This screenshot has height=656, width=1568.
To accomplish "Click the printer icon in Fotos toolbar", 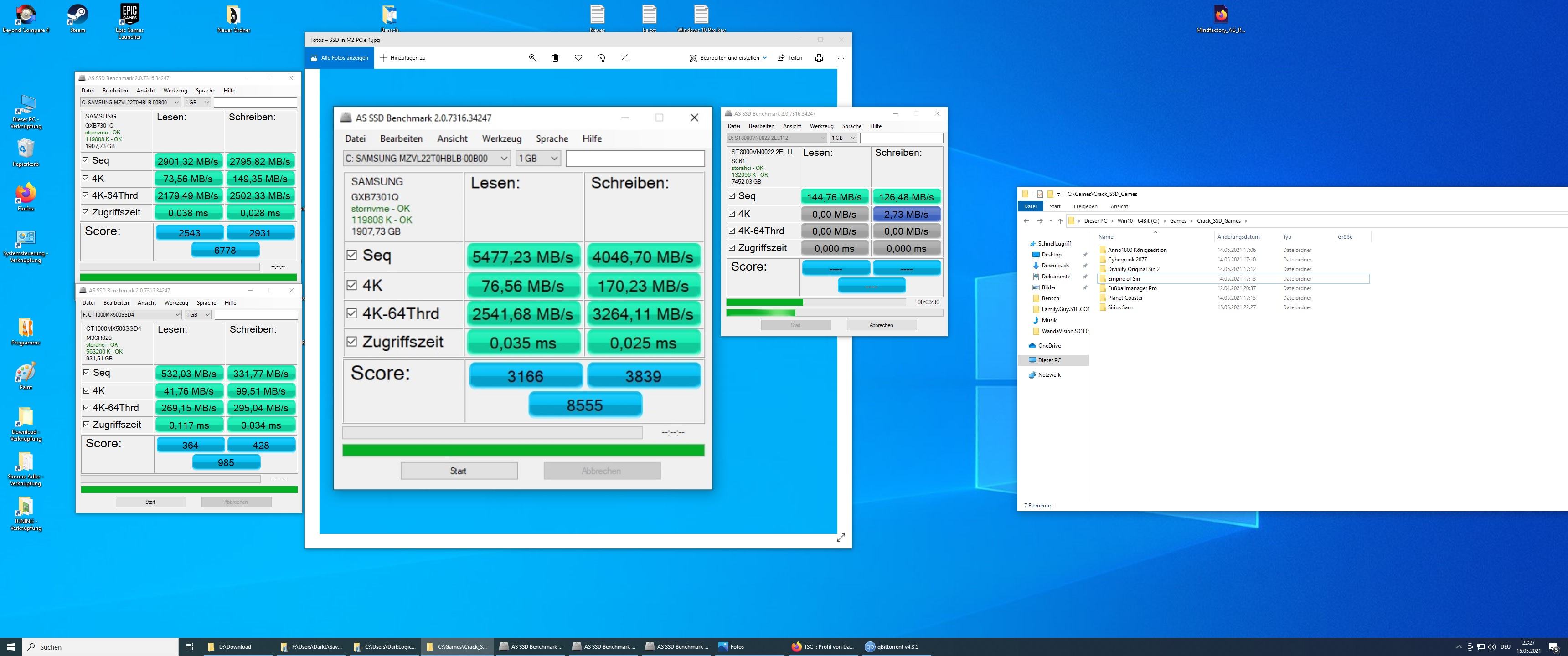I will tap(819, 58).
